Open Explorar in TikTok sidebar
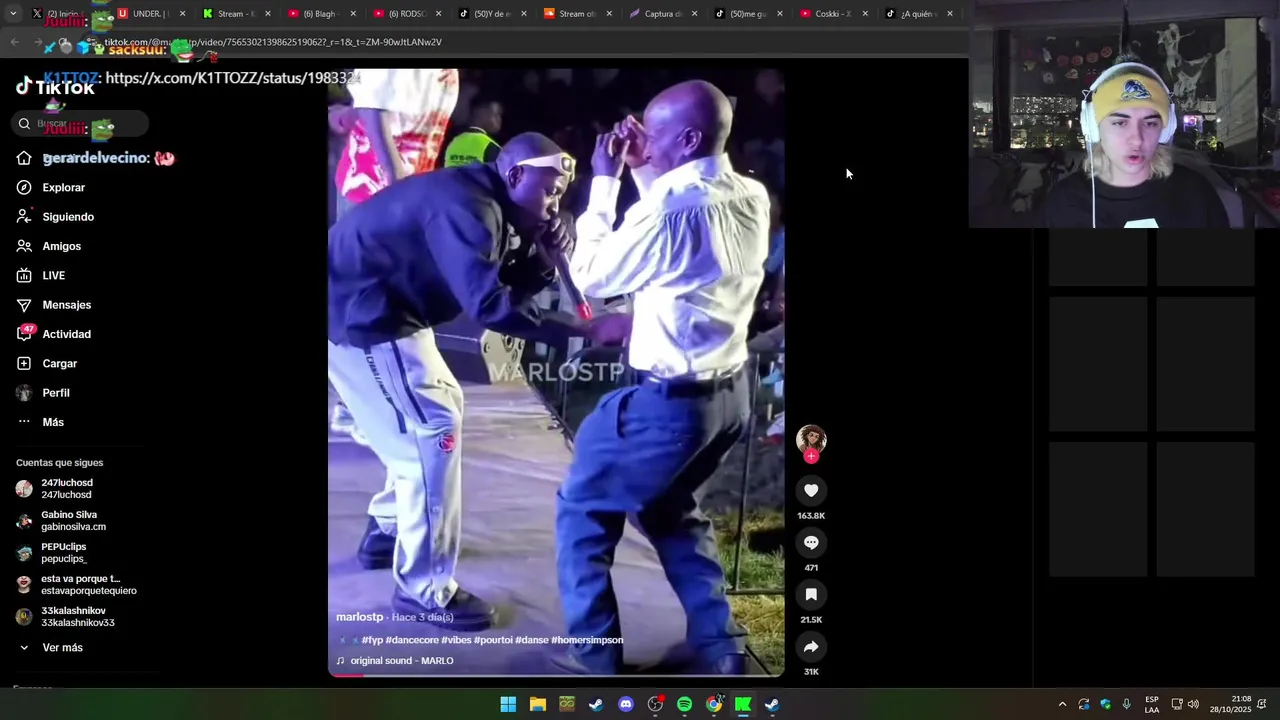The image size is (1280, 720). [63, 188]
